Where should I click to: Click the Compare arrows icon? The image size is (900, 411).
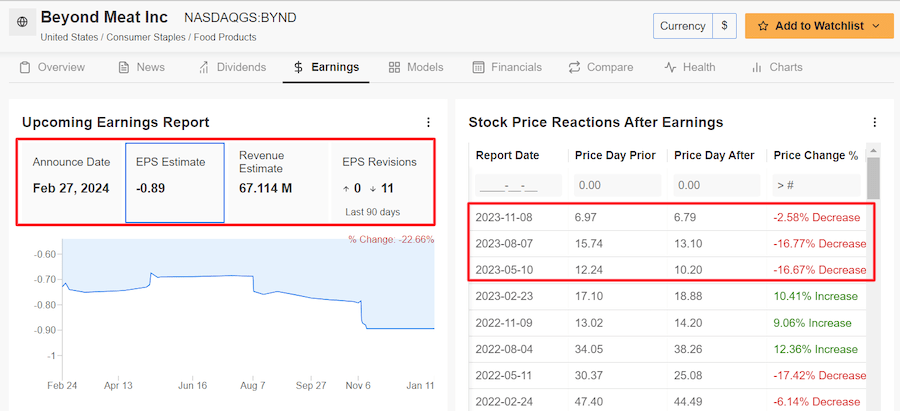coord(574,68)
